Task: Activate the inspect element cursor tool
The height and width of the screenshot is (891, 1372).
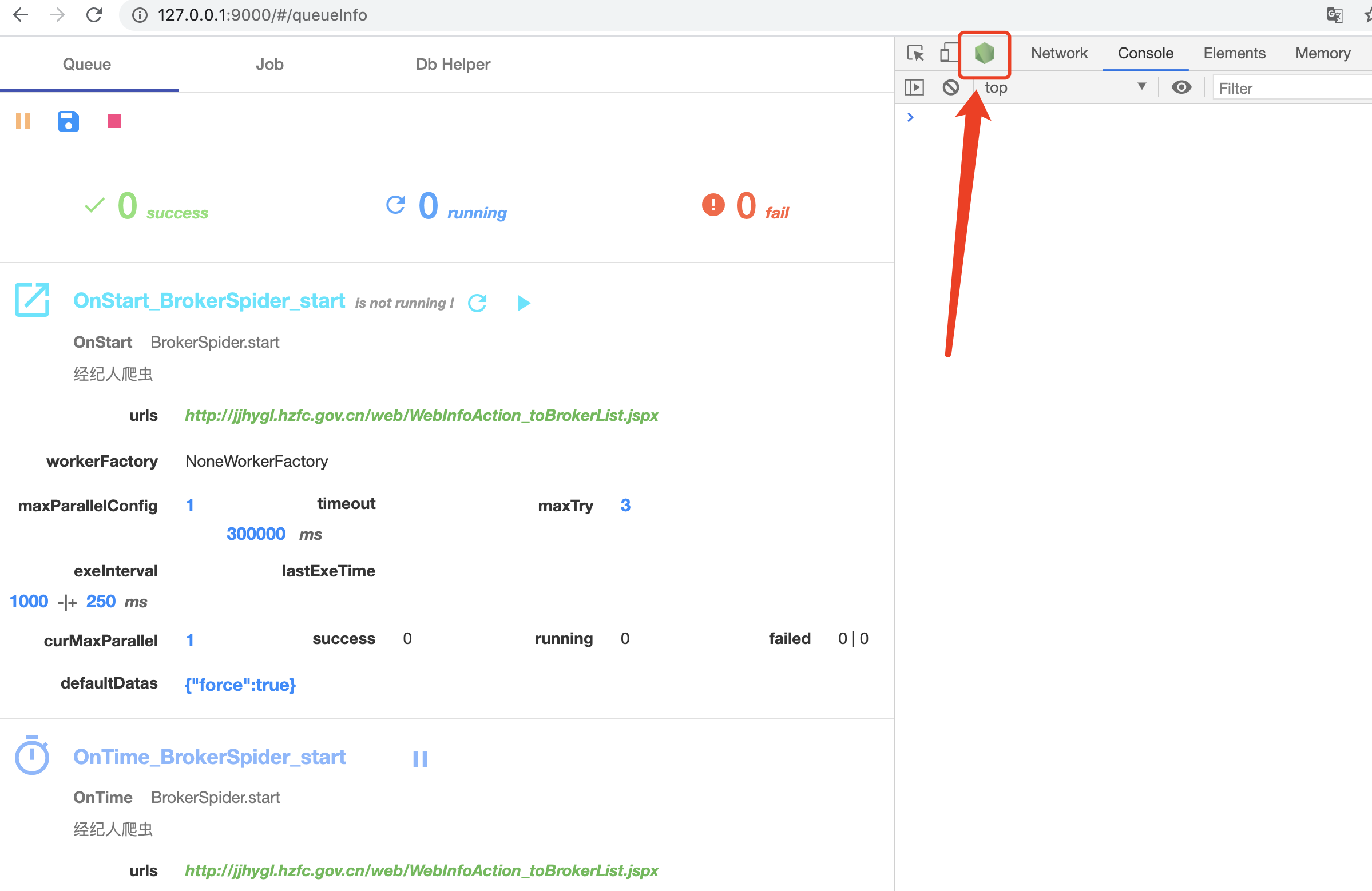Action: point(915,54)
